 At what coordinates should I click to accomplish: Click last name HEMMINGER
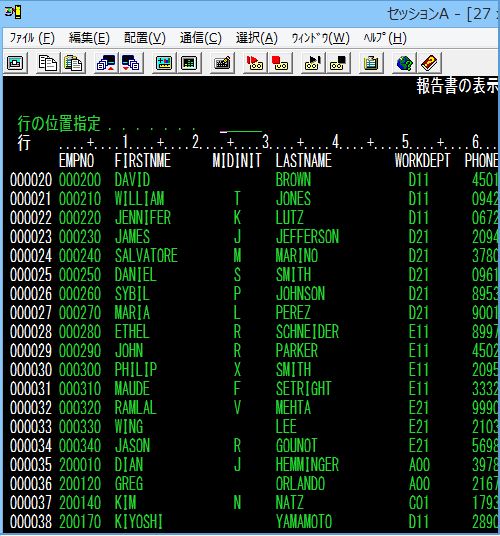(307, 464)
